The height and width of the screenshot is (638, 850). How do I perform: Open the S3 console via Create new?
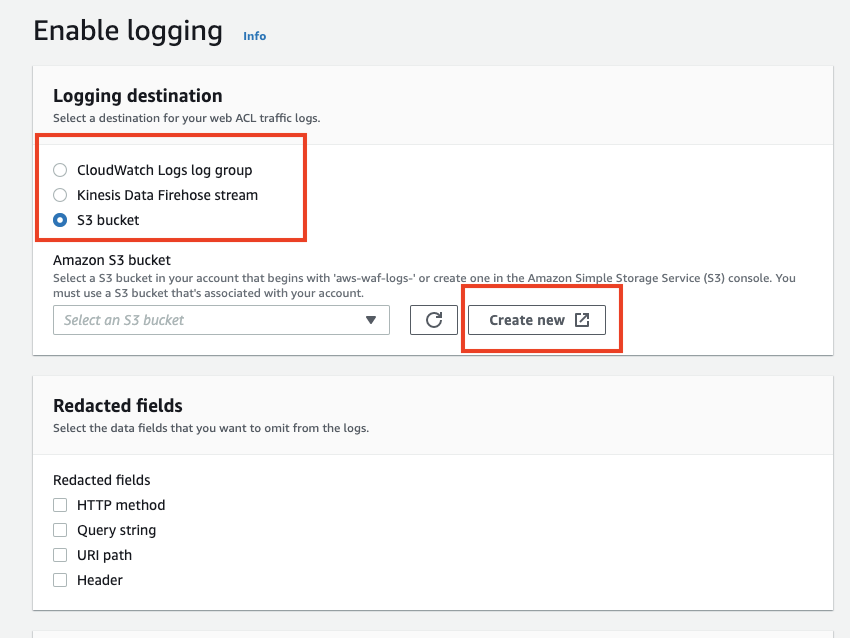point(541,320)
